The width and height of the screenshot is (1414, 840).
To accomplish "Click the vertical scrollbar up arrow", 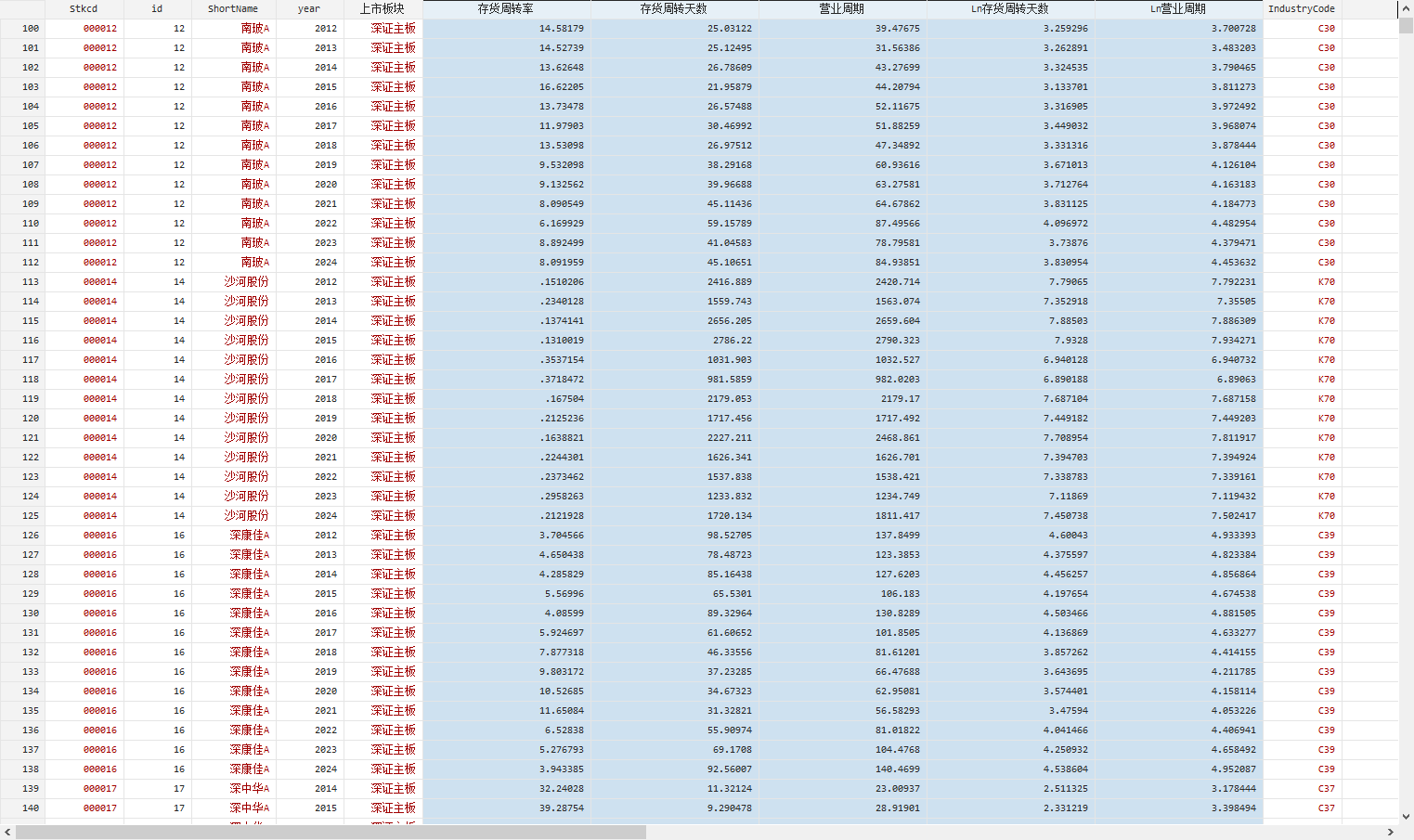I will click(x=1406, y=8).
